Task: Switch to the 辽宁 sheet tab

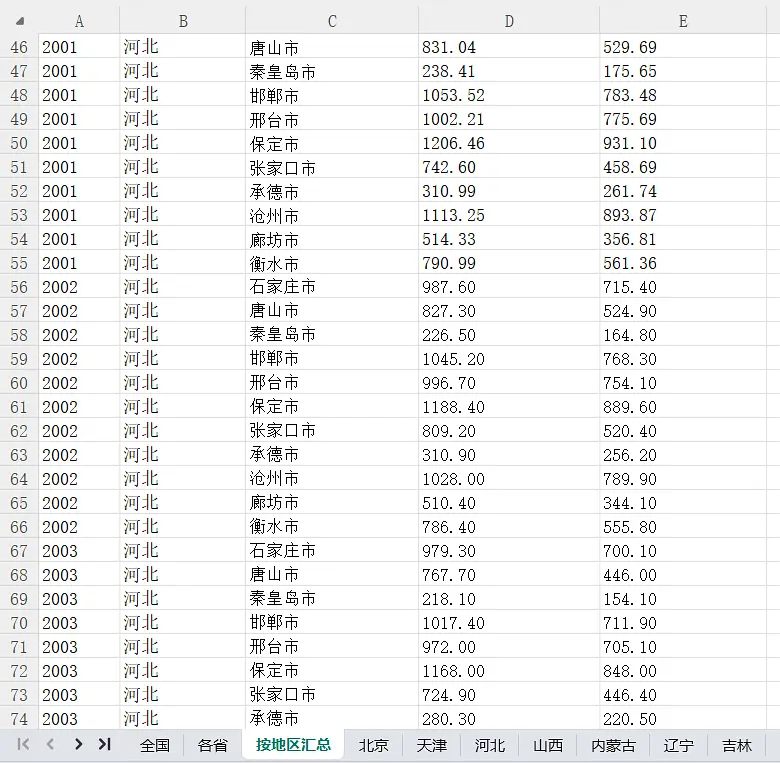Action: point(679,745)
